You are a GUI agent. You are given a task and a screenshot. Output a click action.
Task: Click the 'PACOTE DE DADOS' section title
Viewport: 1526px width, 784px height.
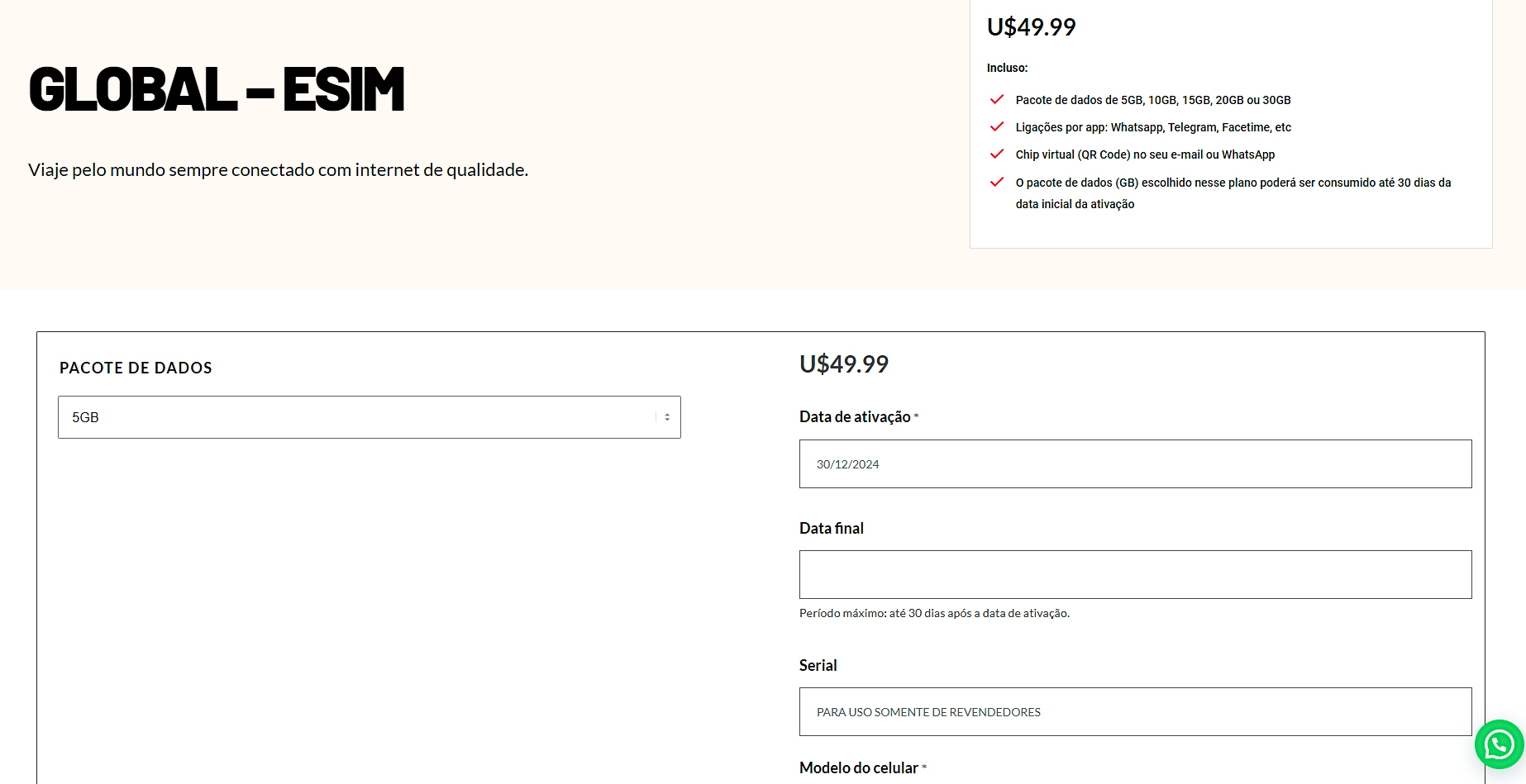tap(136, 368)
